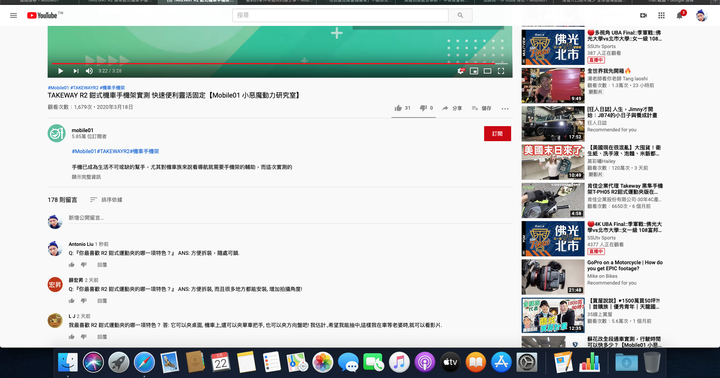Click the 新增公開留言 comment input field

click(x=290, y=218)
